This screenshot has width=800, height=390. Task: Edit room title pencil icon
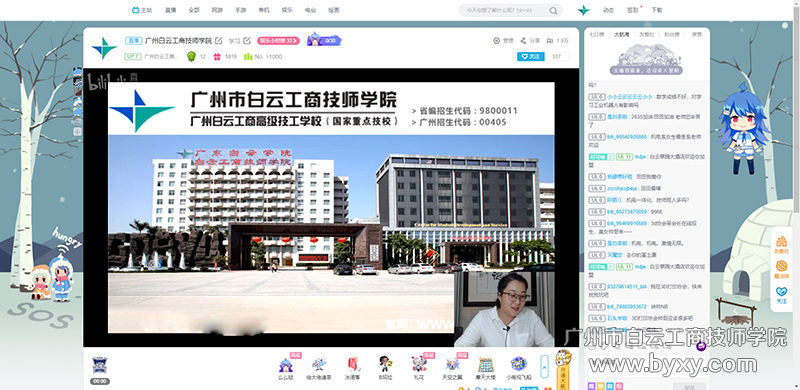click(x=219, y=40)
